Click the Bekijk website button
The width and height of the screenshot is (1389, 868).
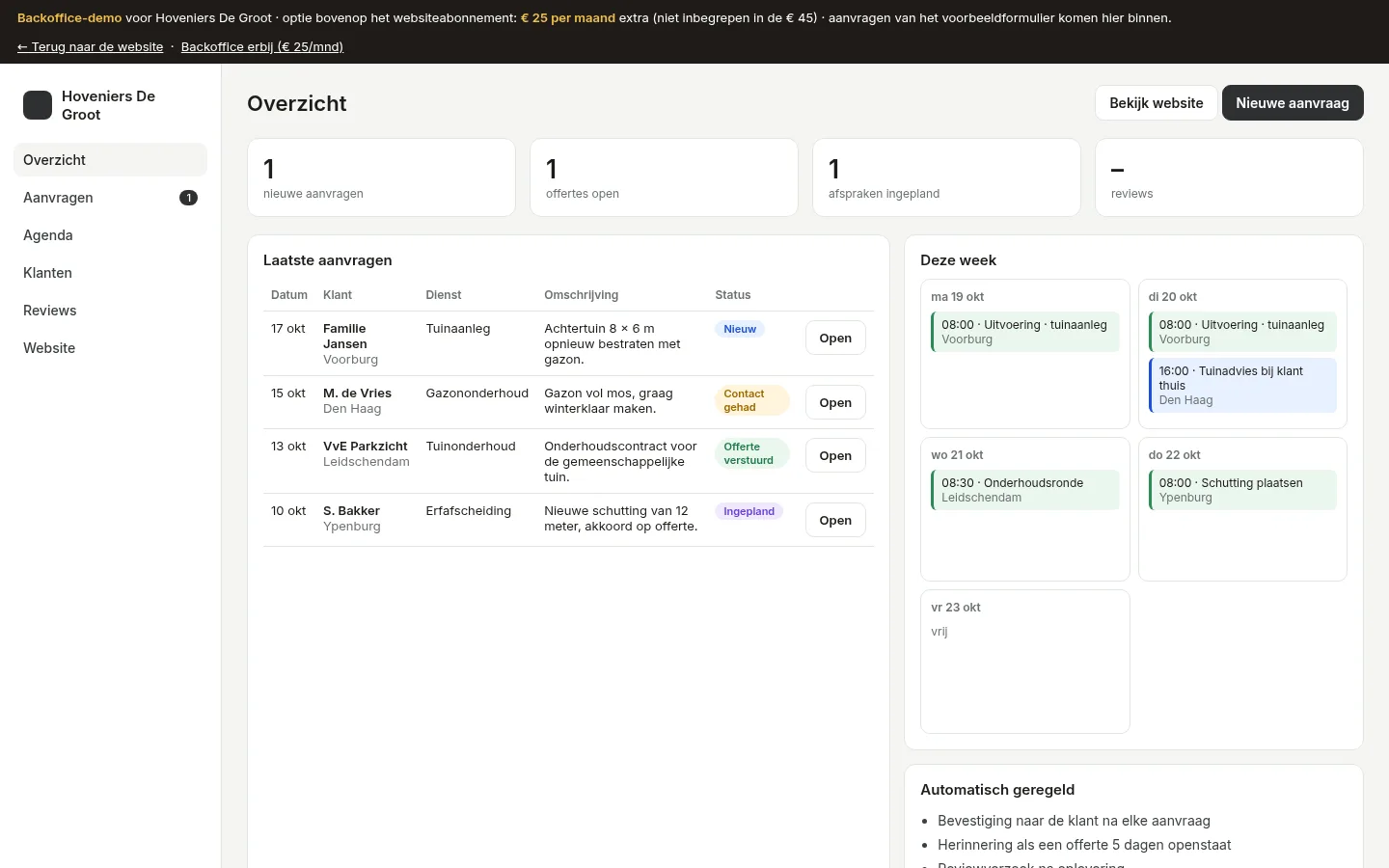click(1156, 103)
